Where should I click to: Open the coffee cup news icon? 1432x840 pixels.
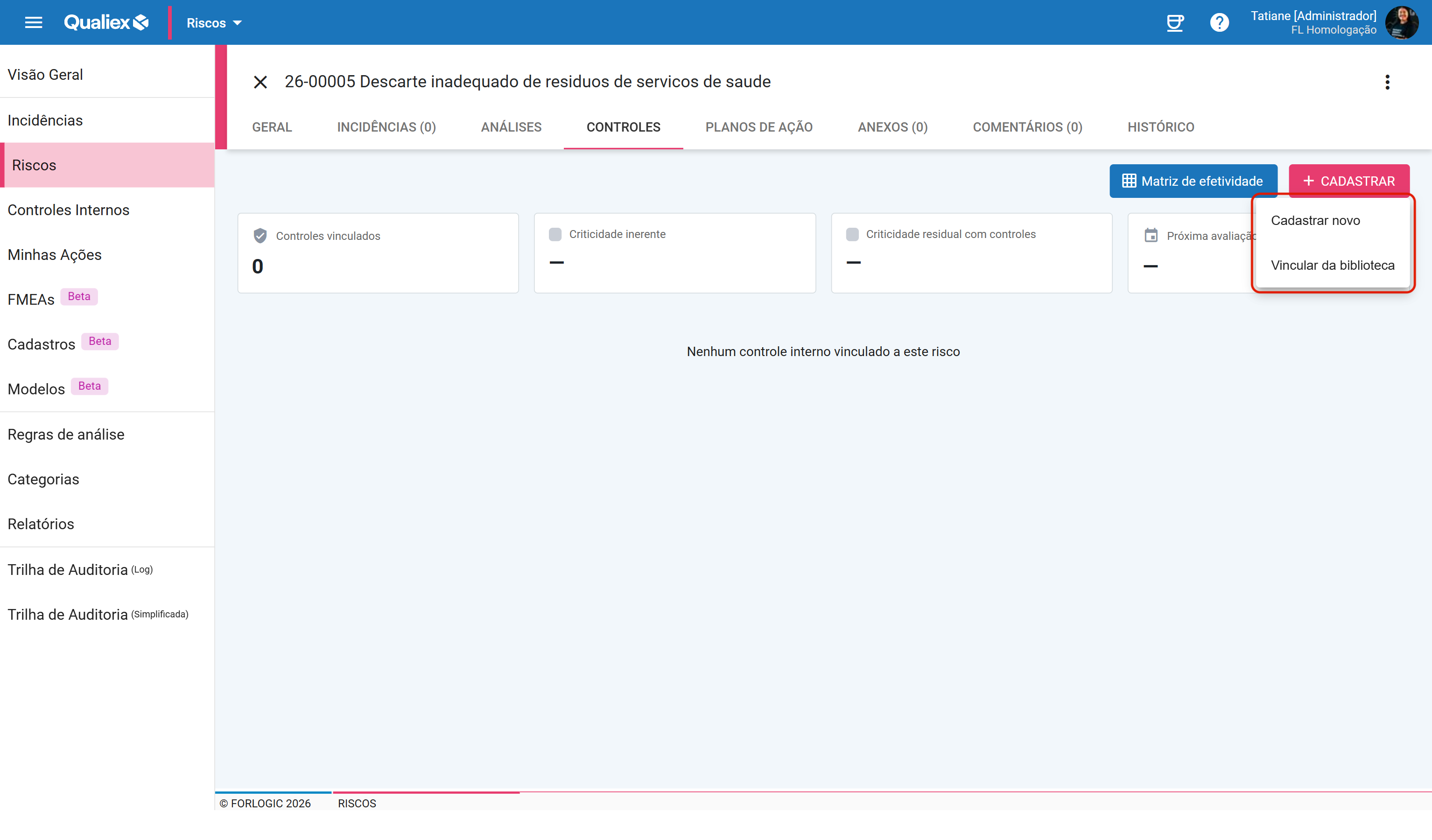(x=1174, y=23)
